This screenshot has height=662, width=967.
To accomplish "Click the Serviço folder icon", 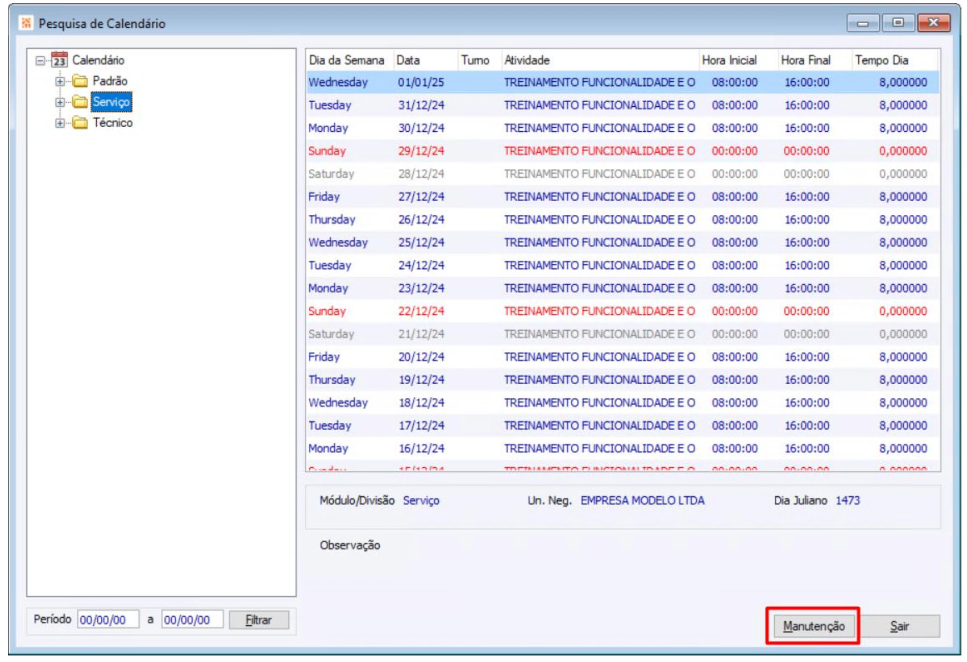I will 80,102.
